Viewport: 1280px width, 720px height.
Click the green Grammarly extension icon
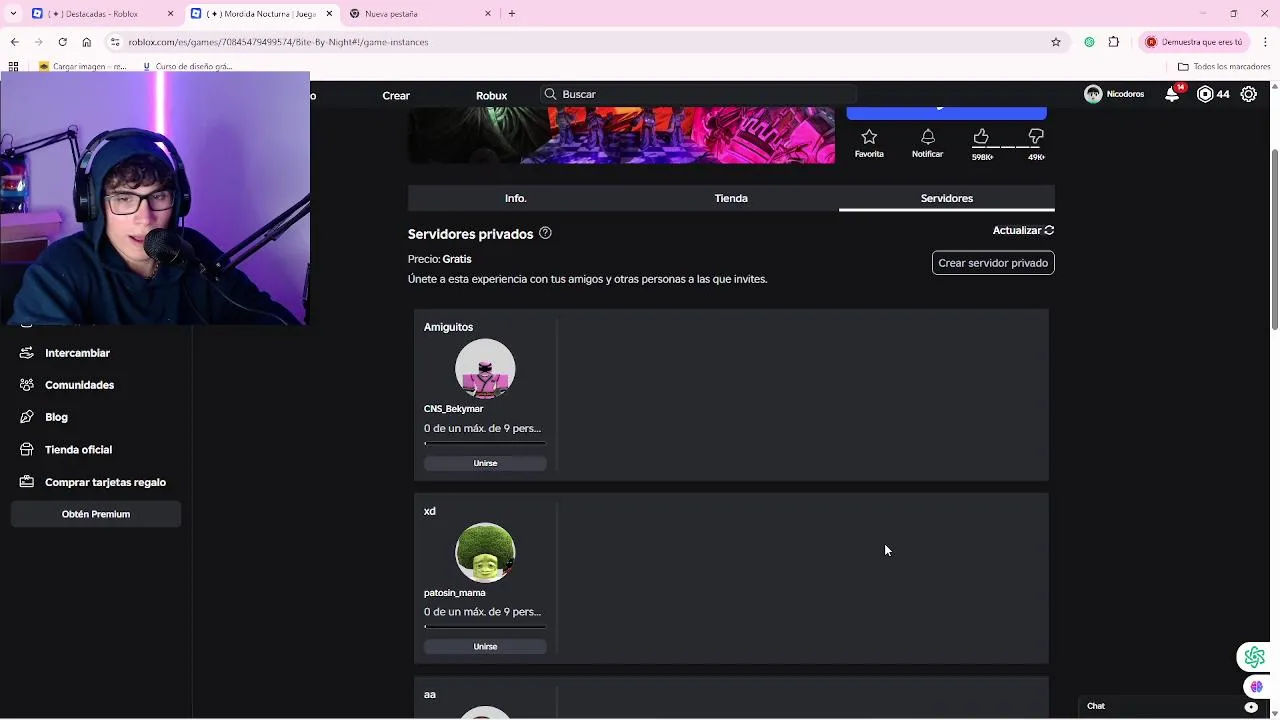point(1089,42)
